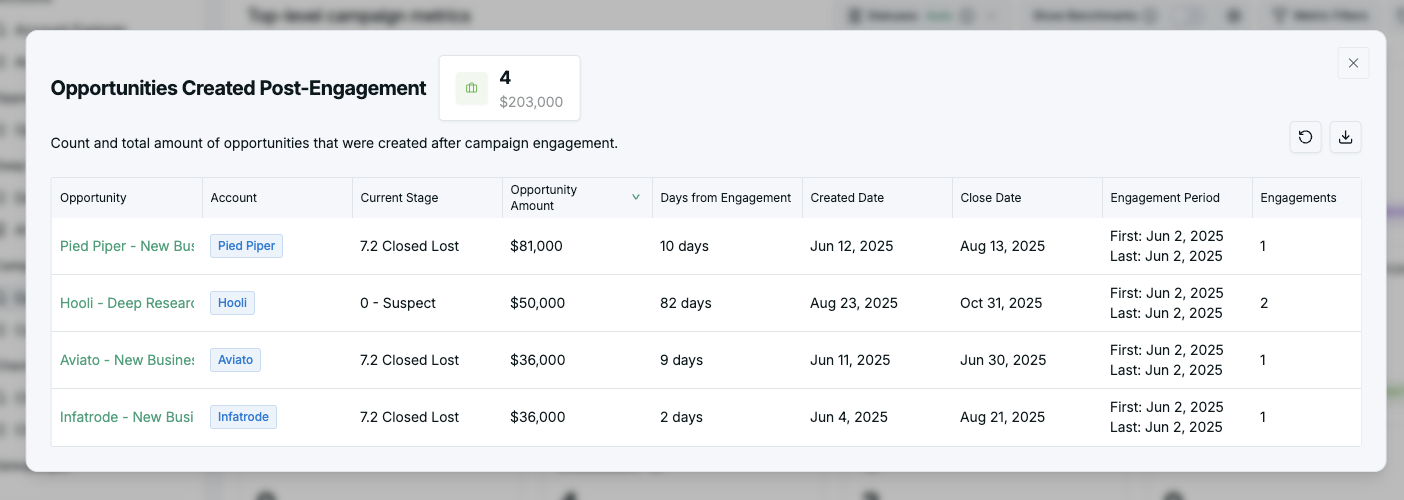This screenshot has height=500, width=1404.
Task: Sort by Days from Engagement header
Action: tap(725, 198)
